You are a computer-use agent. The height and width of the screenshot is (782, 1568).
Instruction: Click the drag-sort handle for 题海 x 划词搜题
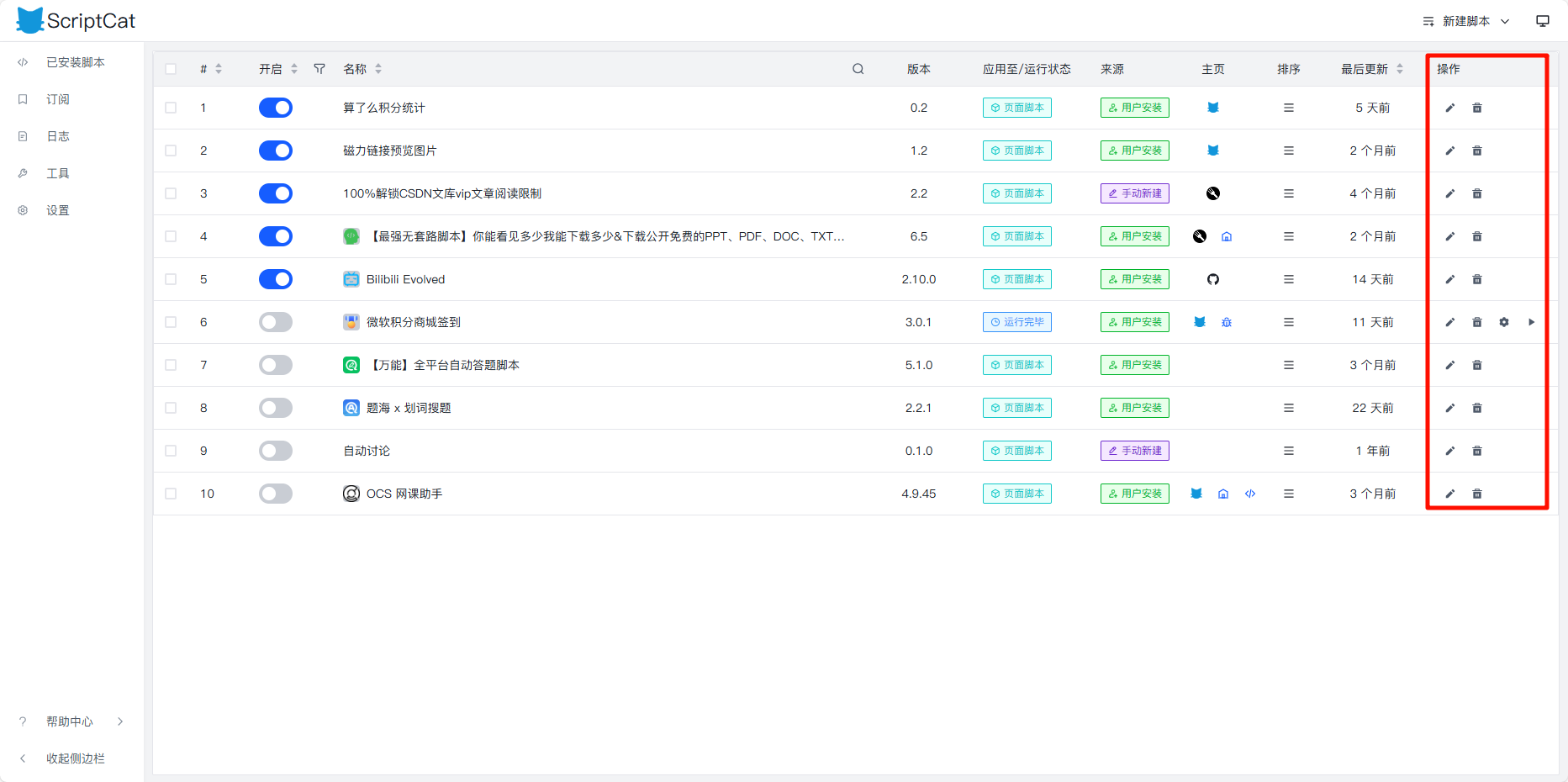click(x=1288, y=408)
